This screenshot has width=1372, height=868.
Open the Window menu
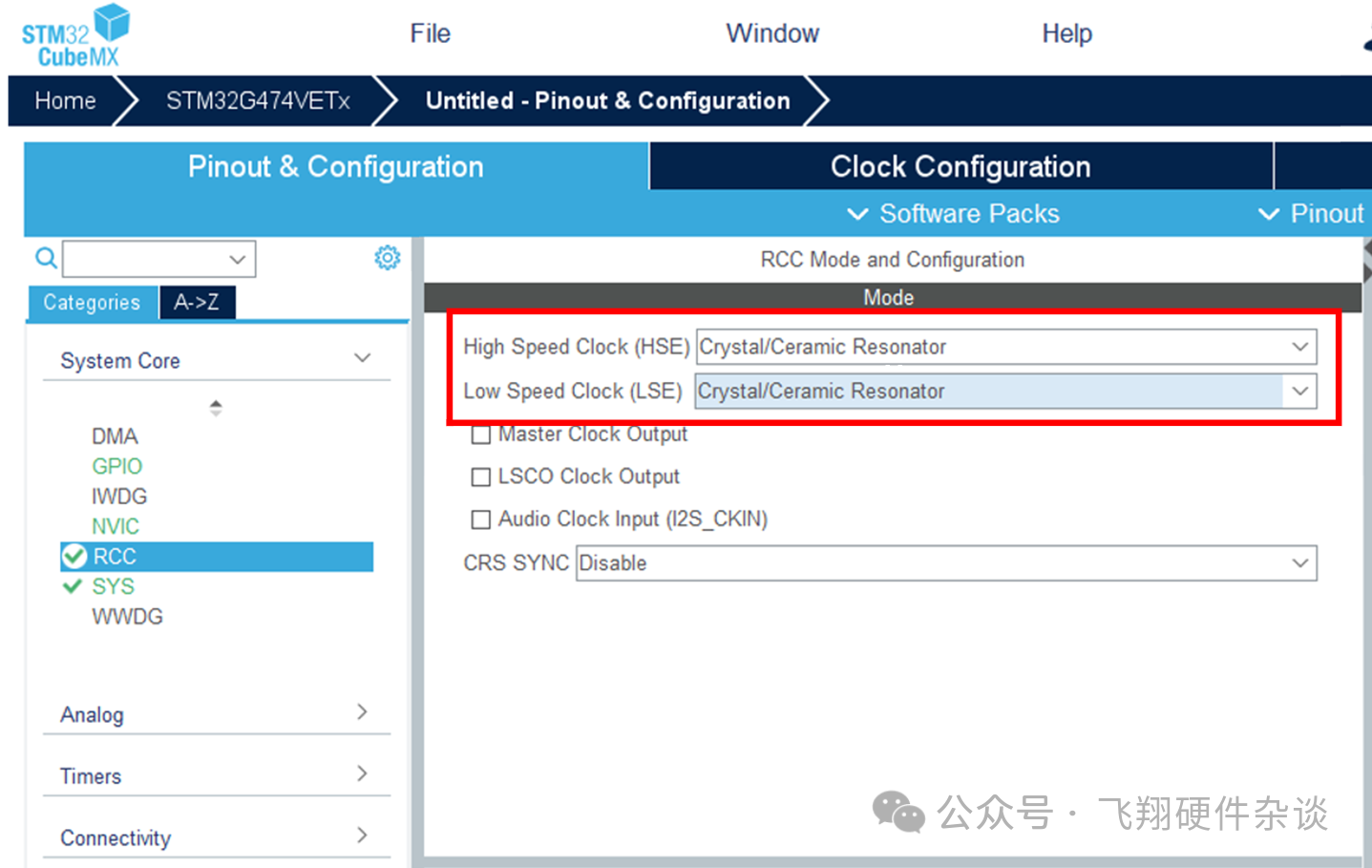(772, 33)
